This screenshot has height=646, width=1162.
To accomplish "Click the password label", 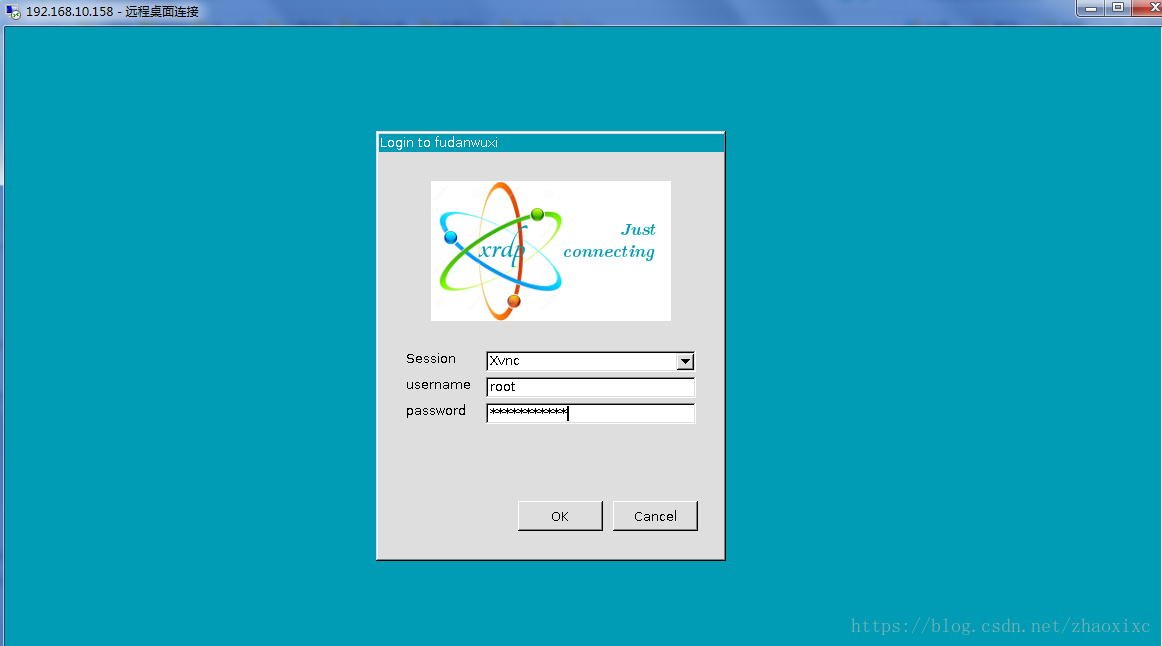I will click(436, 410).
